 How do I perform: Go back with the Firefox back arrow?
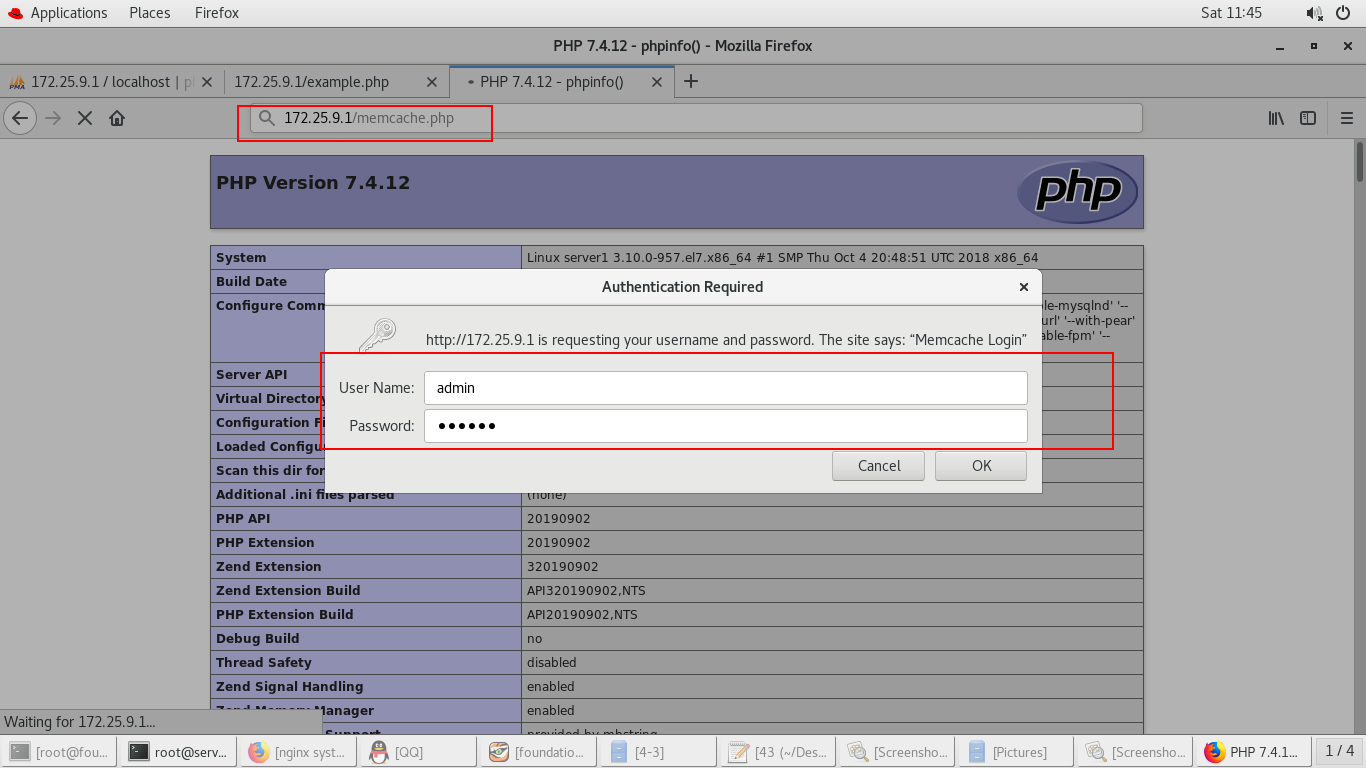(x=20, y=118)
